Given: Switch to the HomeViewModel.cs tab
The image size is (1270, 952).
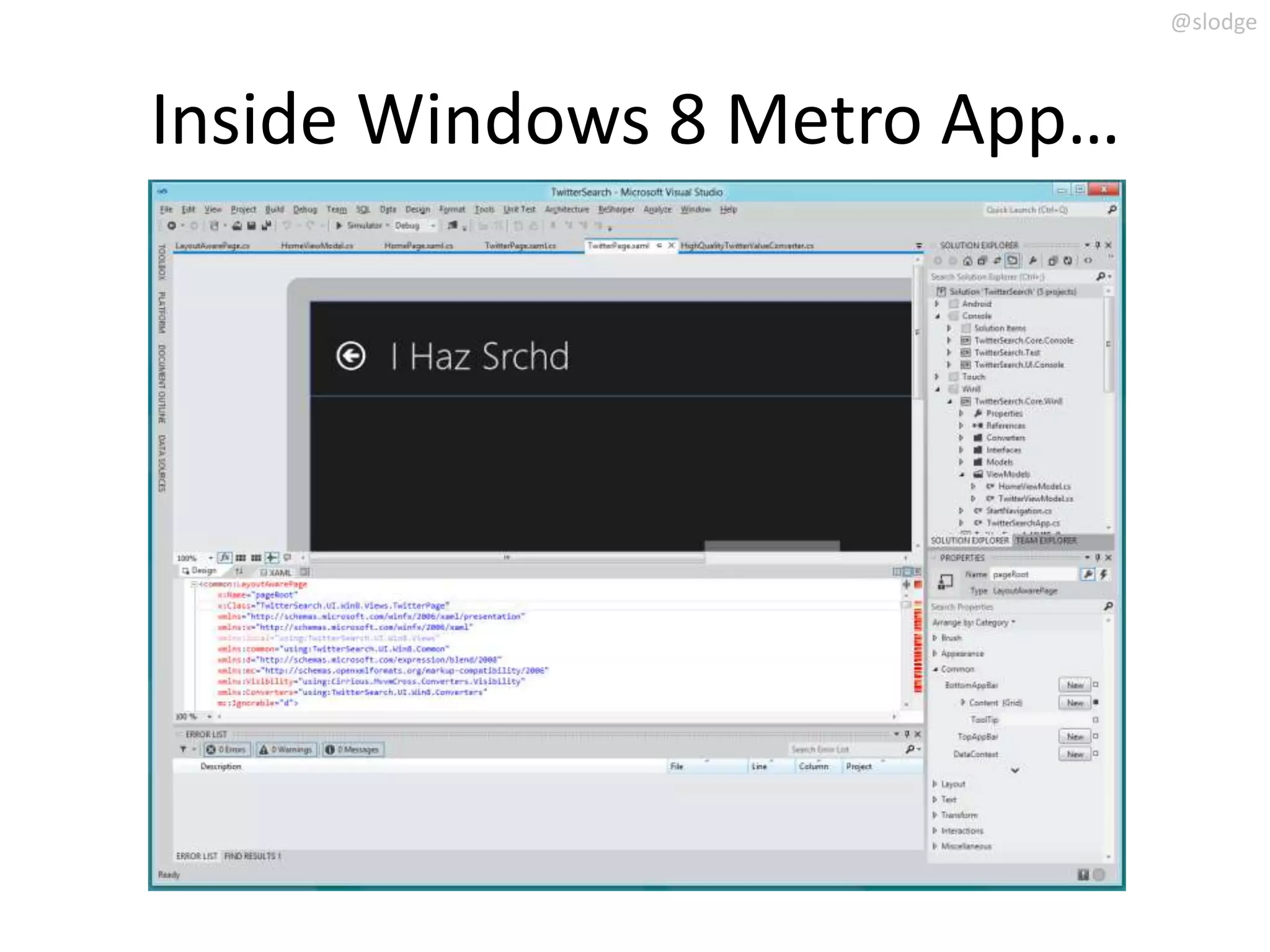Looking at the screenshot, I should (x=317, y=246).
